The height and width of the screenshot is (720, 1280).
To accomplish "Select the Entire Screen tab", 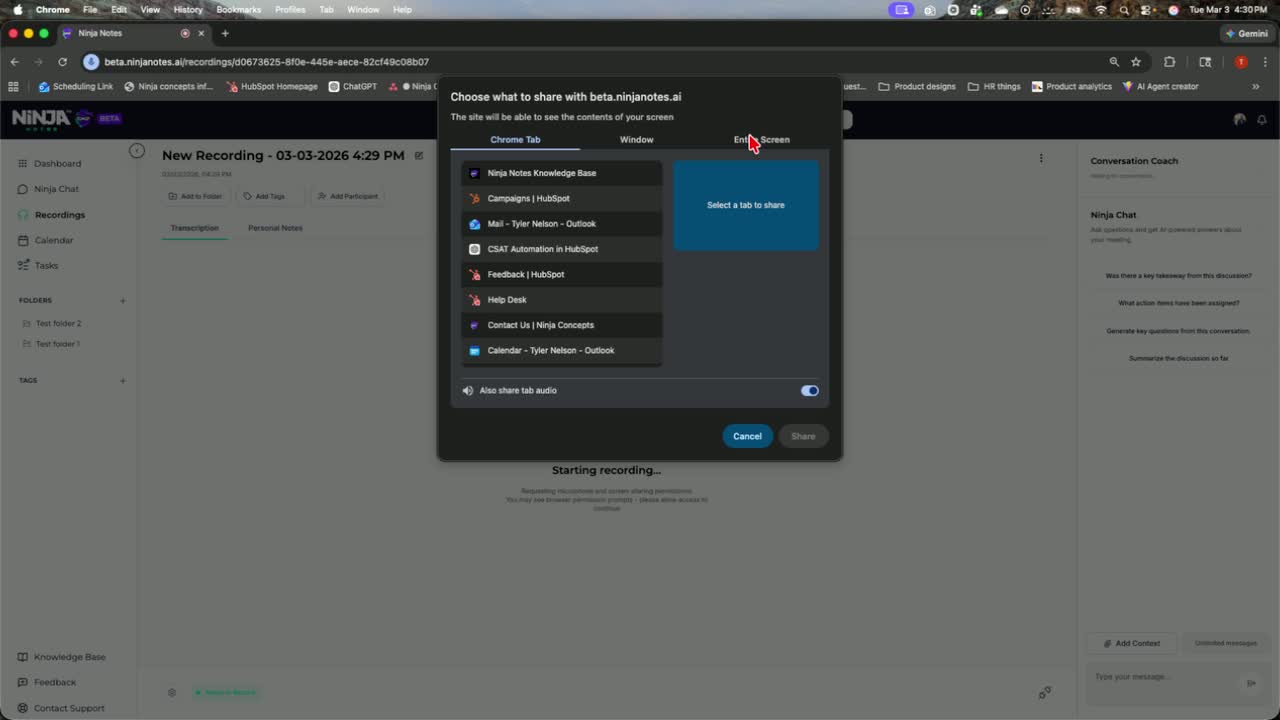I will click(761, 140).
